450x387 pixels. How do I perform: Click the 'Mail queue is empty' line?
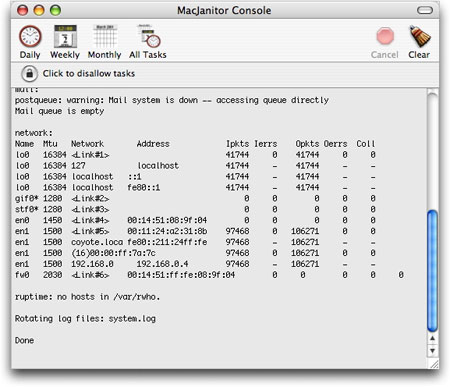tap(59, 111)
